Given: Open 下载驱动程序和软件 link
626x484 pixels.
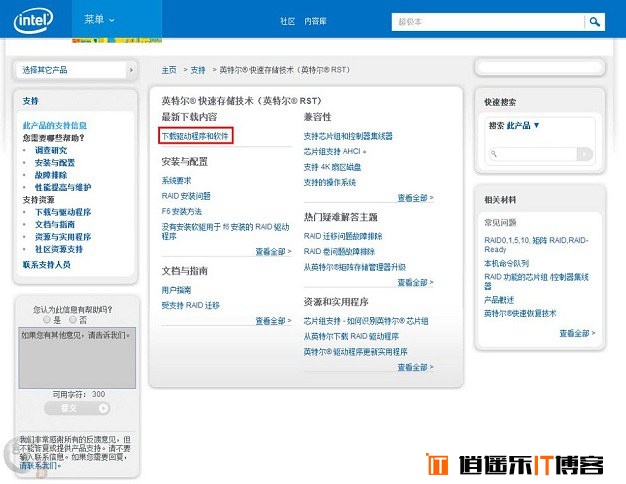Looking at the screenshot, I should (195, 136).
